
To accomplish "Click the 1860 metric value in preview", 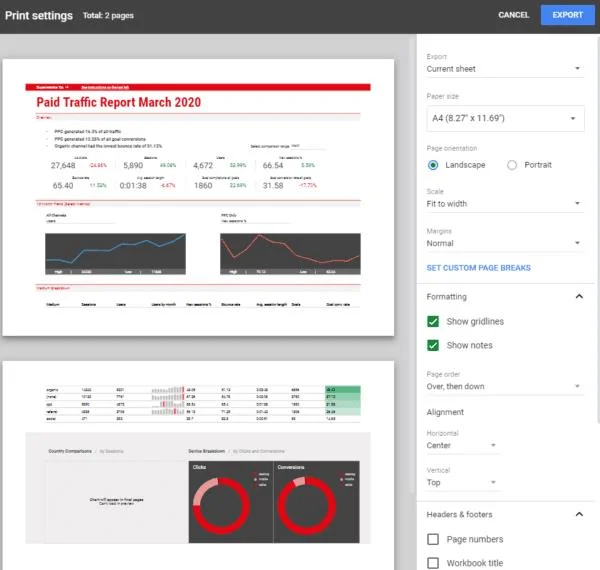I will (203, 186).
